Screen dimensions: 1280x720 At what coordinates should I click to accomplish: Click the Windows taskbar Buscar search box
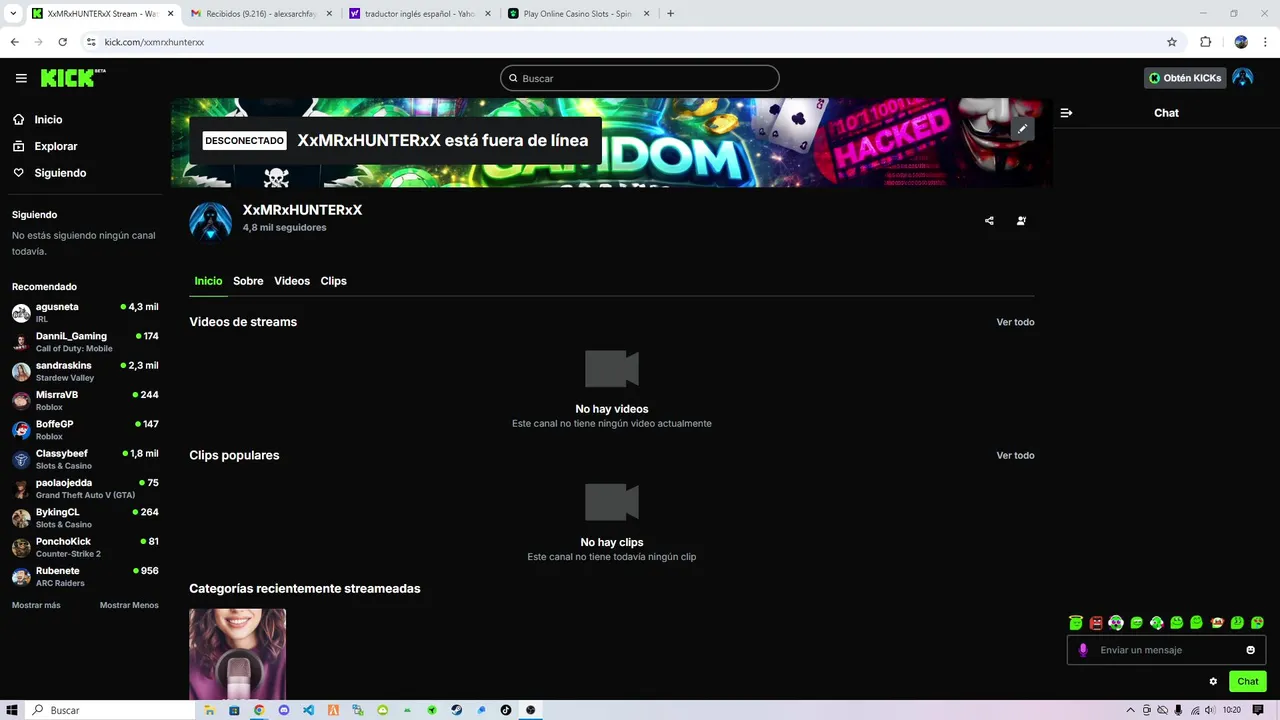[x=110, y=710]
